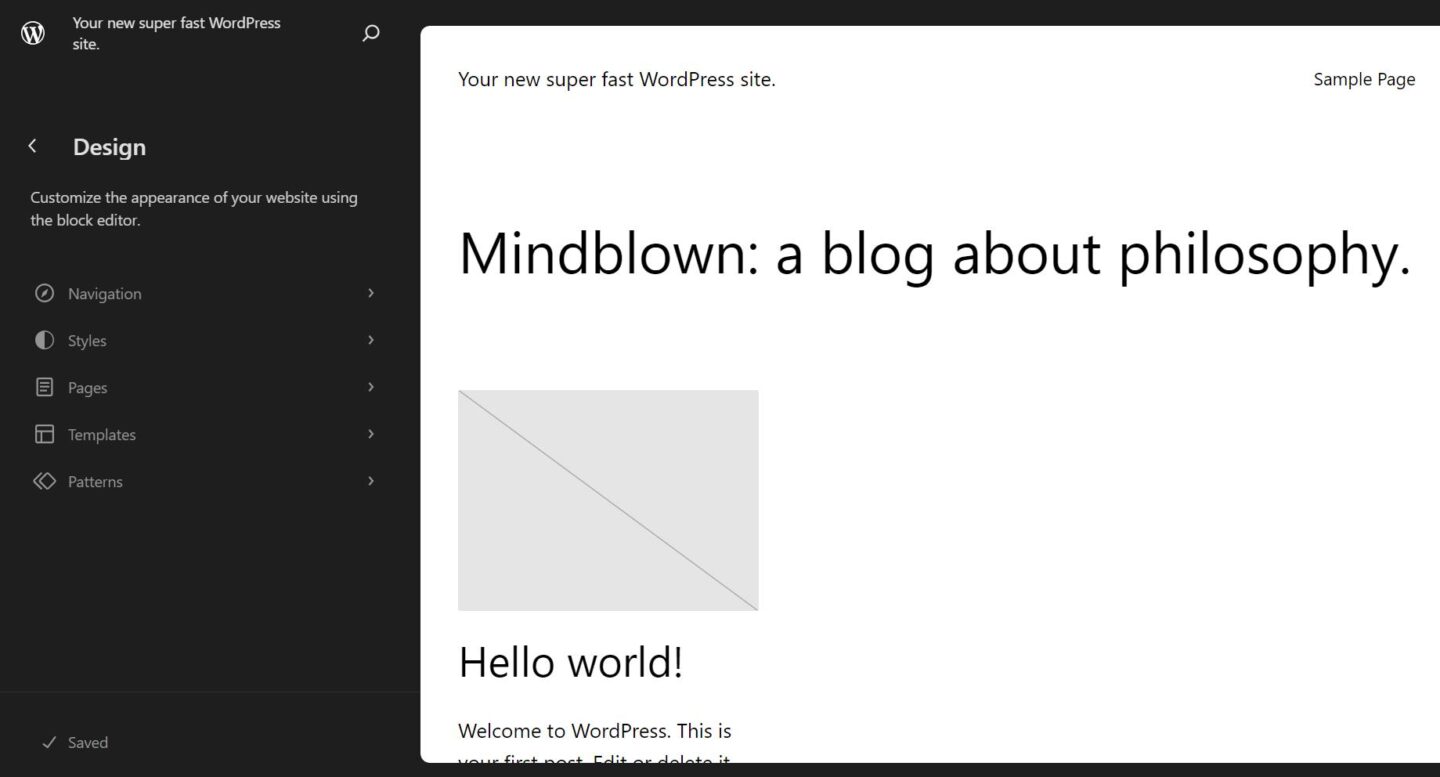Click the Hello world! post title
1440x777 pixels.
tap(571, 662)
